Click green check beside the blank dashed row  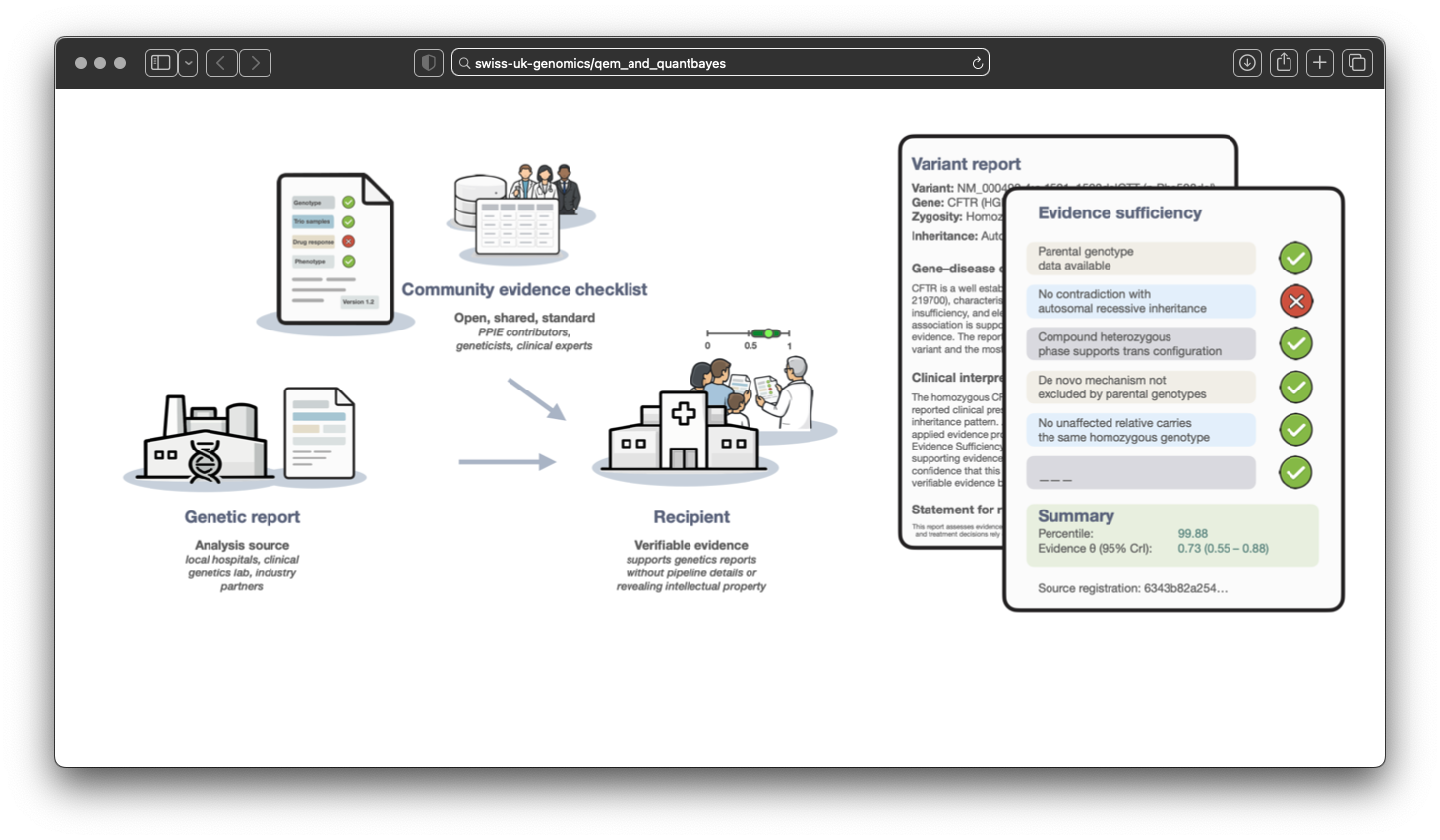click(x=1295, y=473)
